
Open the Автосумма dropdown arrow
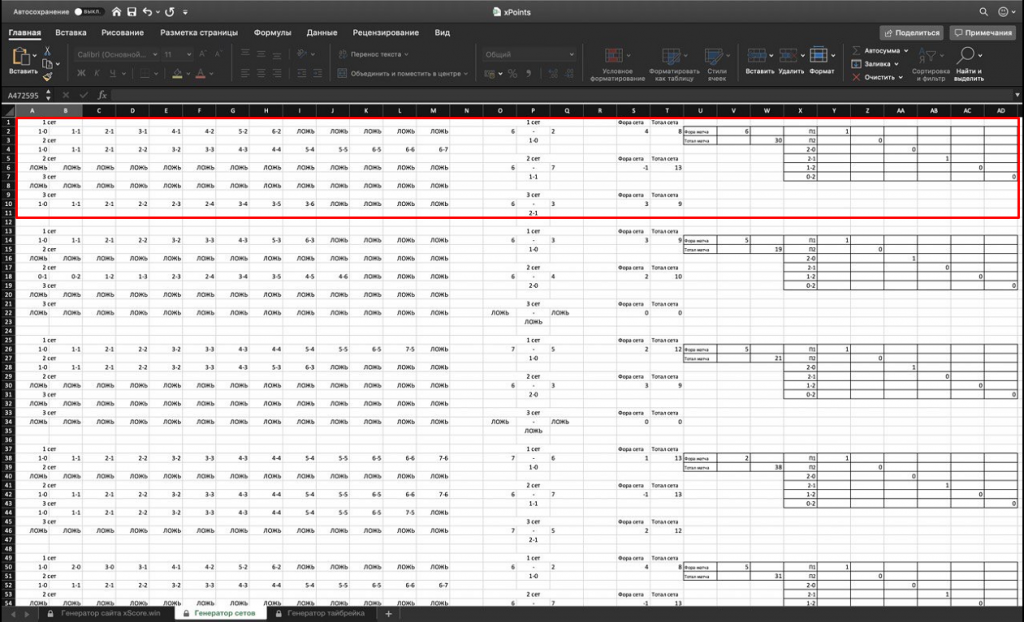tap(906, 51)
